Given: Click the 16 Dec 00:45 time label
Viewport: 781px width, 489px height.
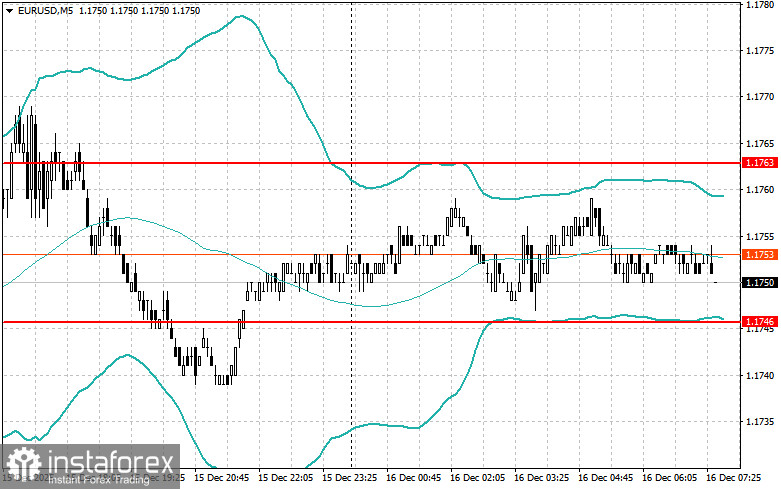Looking at the screenshot, I should pyautogui.click(x=413, y=478).
